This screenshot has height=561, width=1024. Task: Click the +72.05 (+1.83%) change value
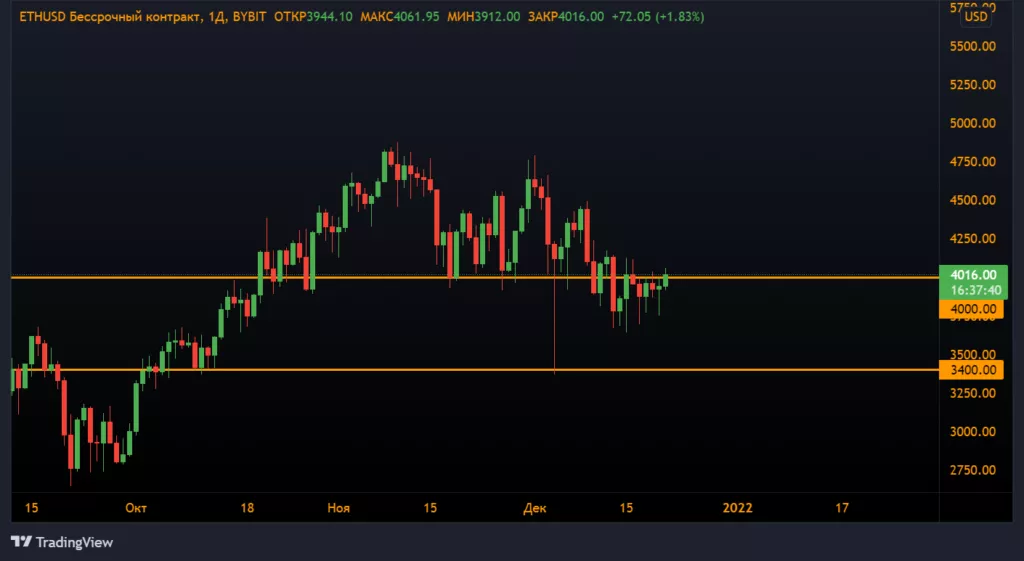point(658,17)
